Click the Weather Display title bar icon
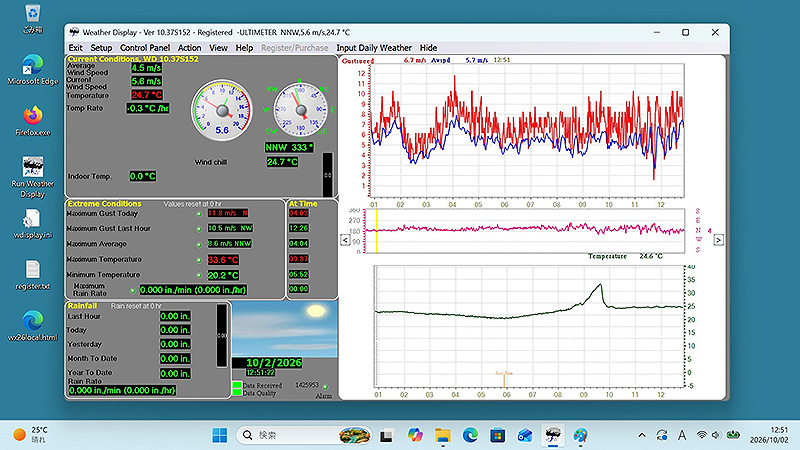Screen dimensions: 800x450 click(x=74, y=32)
